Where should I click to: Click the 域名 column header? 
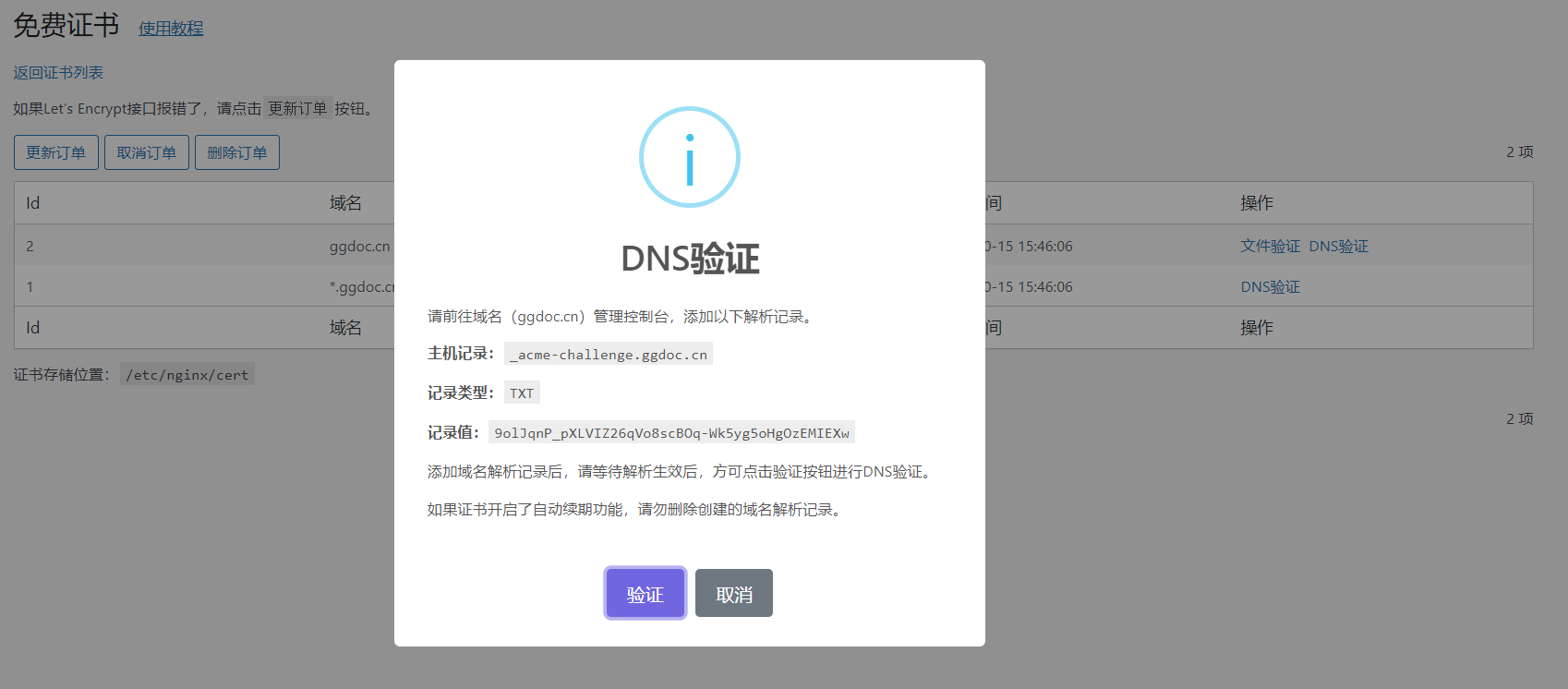point(345,203)
